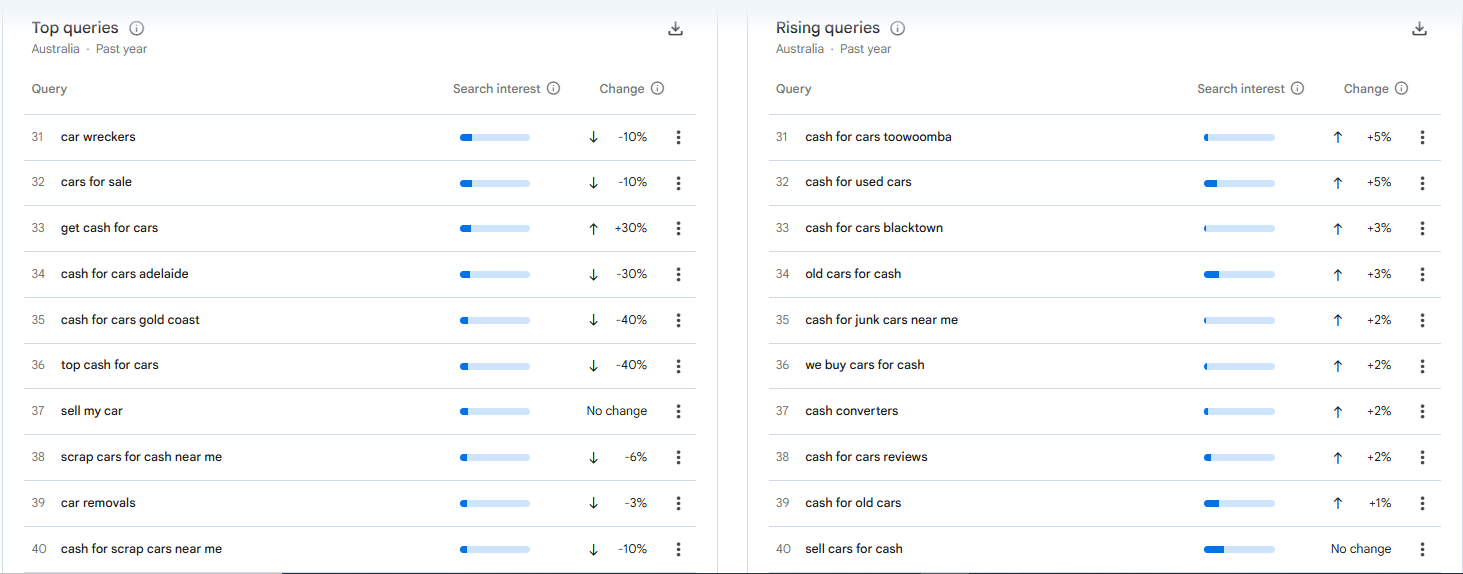The width and height of the screenshot is (1463, 574).
Task: Click the Search interest header in Rising queries
Action: click(x=1241, y=88)
